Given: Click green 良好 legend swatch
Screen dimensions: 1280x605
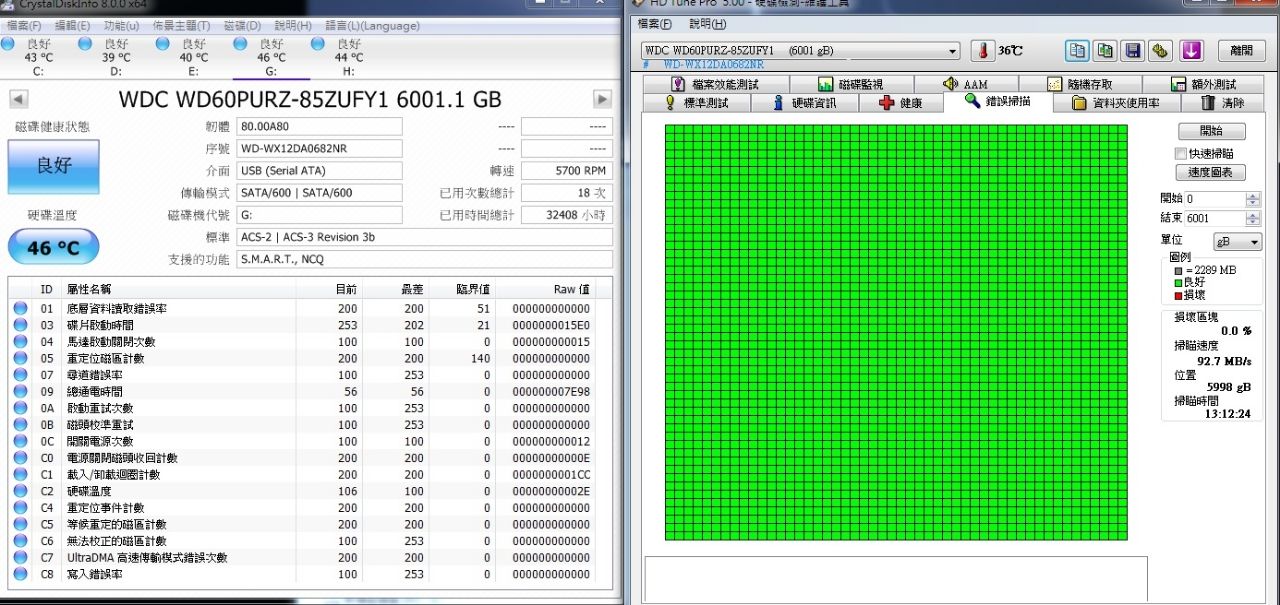Looking at the screenshot, I should pos(1179,283).
